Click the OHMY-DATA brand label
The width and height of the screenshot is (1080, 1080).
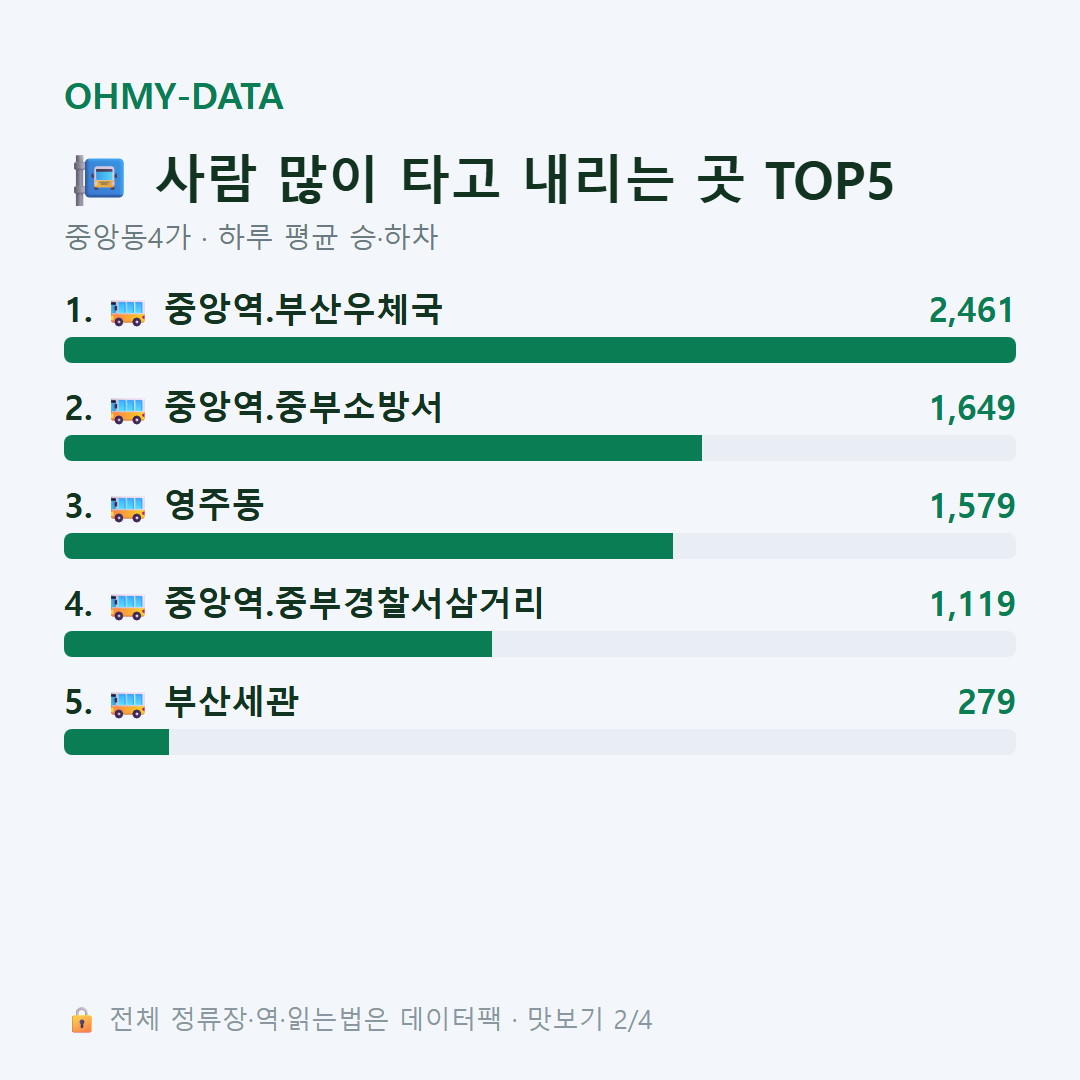coord(174,96)
